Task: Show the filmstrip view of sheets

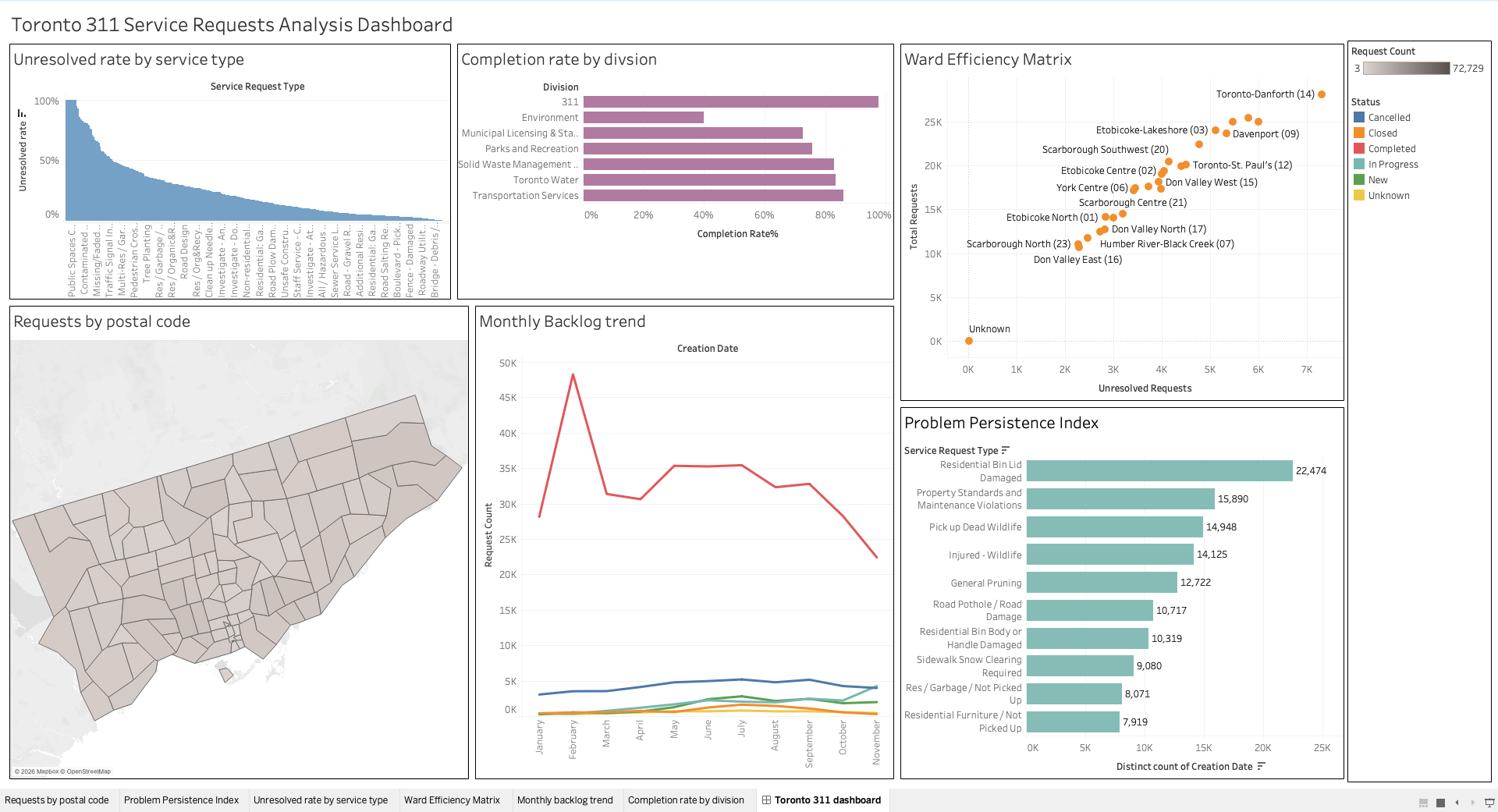Action: pos(1423,802)
